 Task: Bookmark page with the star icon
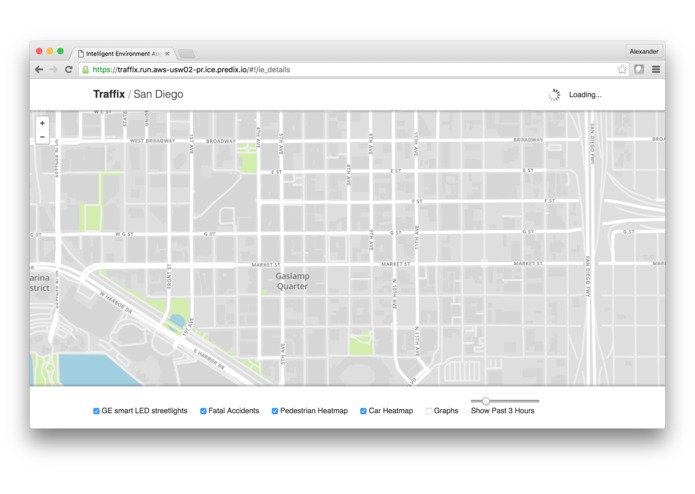(x=622, y=69)
